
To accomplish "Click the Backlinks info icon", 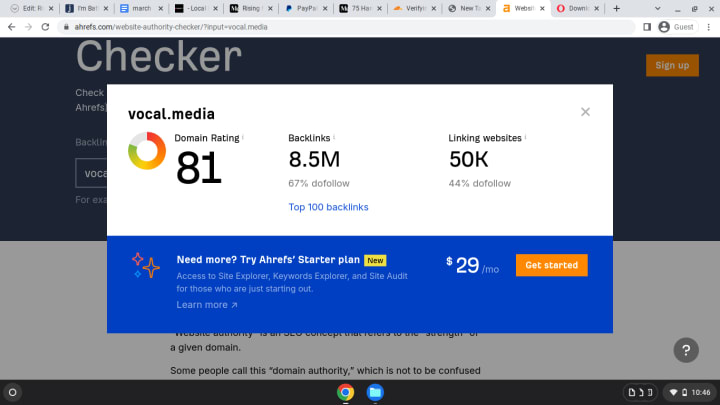I will tap(334, 137).
